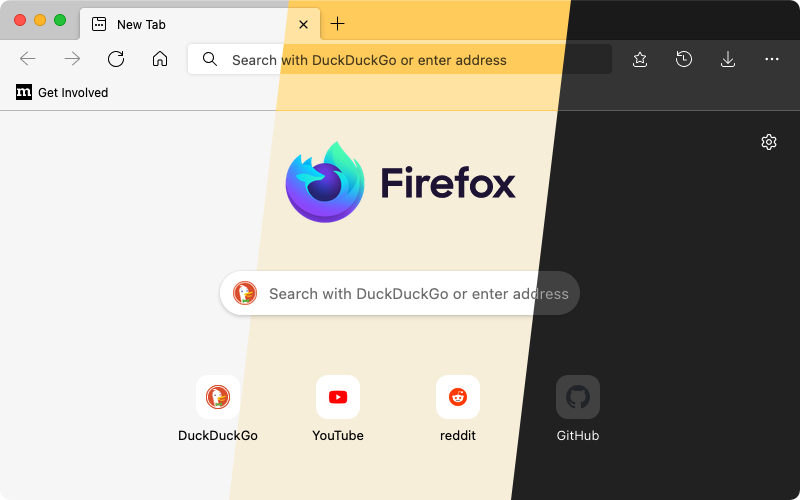Click the reddit label text
This screenshot has width=800, height=500.
[458, 435]
